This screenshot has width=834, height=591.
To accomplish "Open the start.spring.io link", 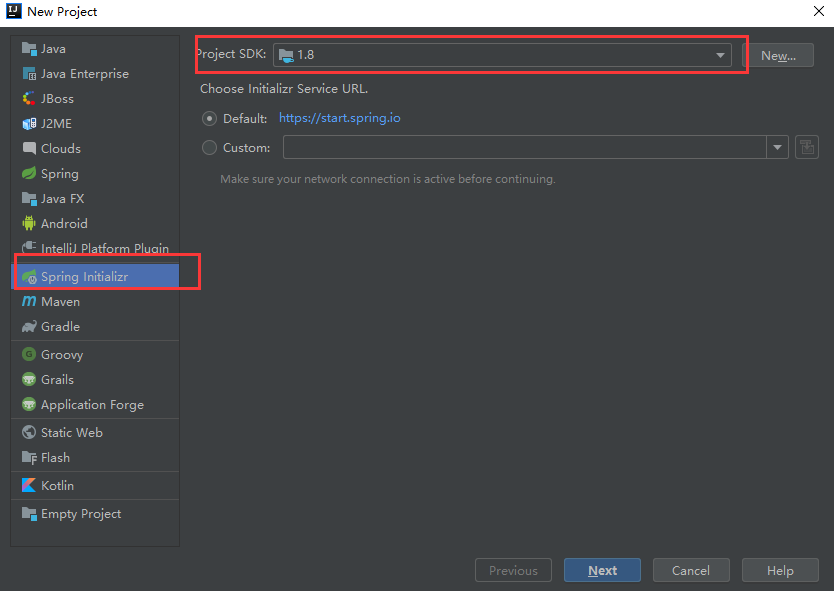I will click(339, 118).
